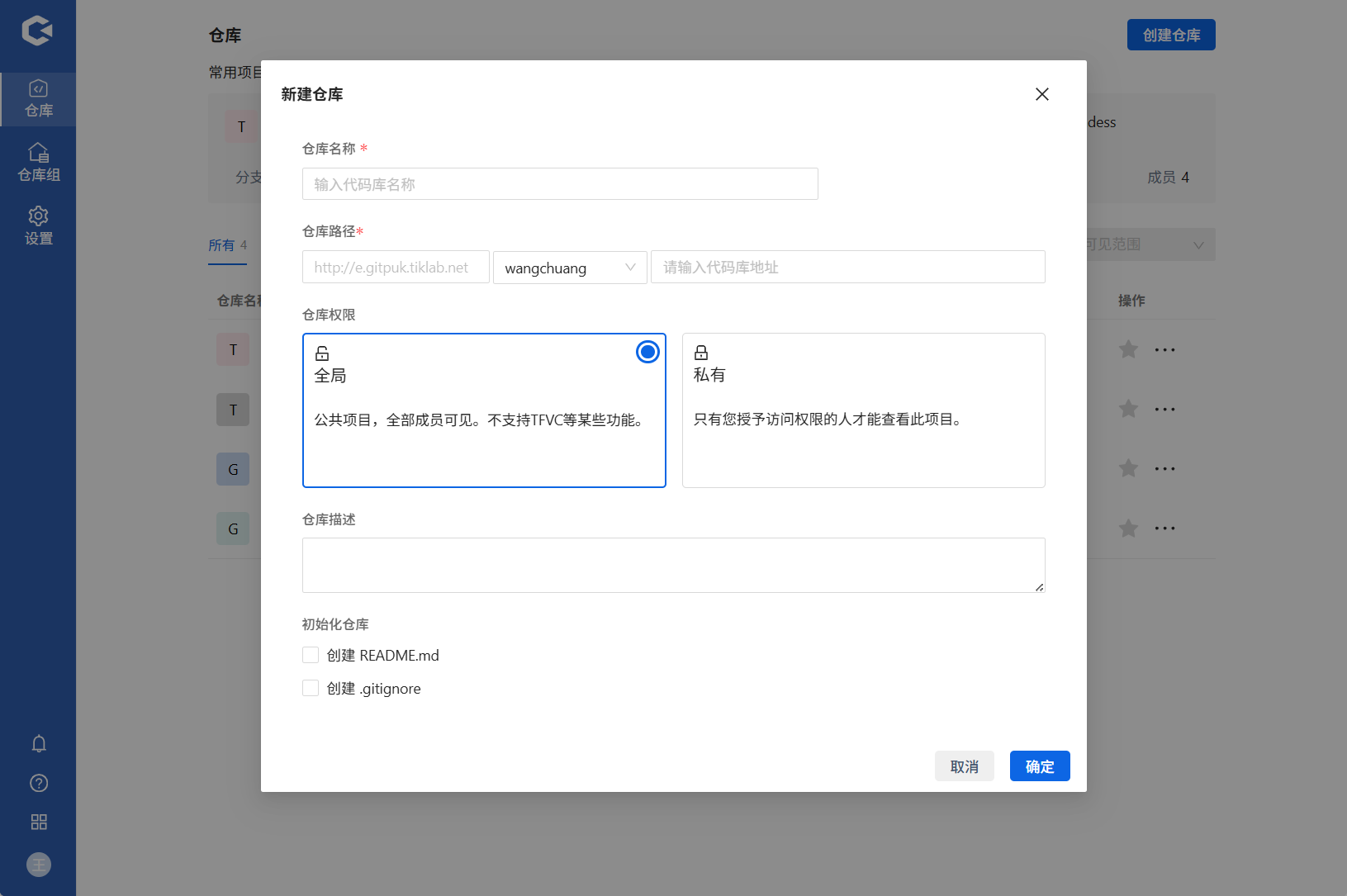Click the 仓库描述 text area
This screenshot has height=896, width=1347.
673,565
